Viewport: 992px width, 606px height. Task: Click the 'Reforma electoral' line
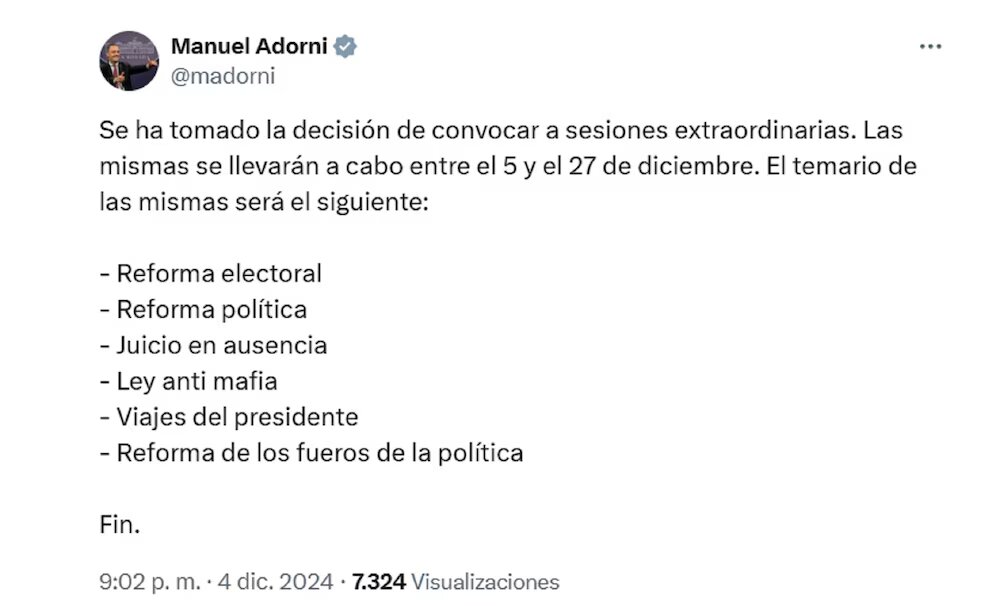tap(219, 273)
